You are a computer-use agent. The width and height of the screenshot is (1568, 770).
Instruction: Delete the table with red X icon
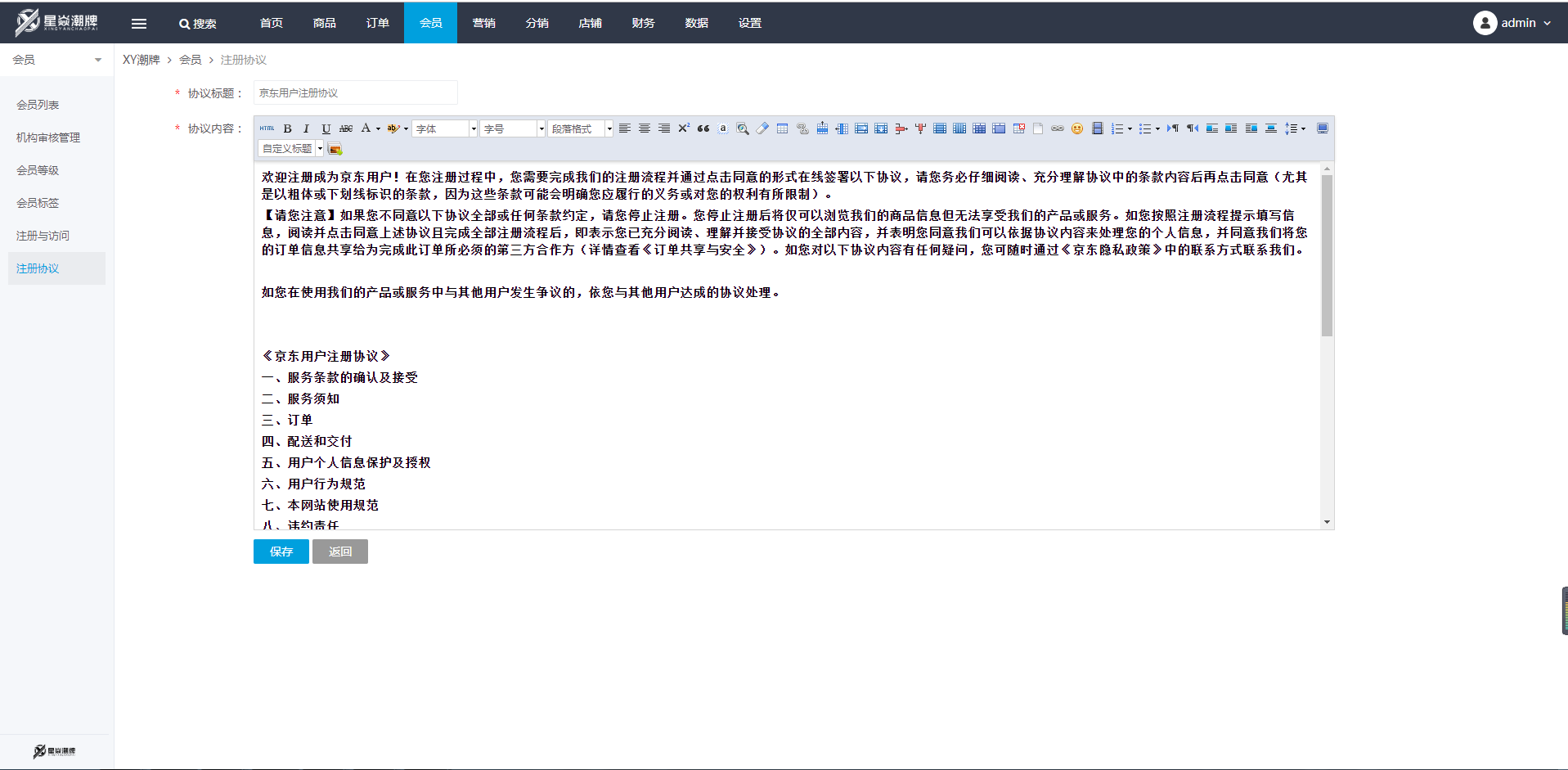[1019, 128]
